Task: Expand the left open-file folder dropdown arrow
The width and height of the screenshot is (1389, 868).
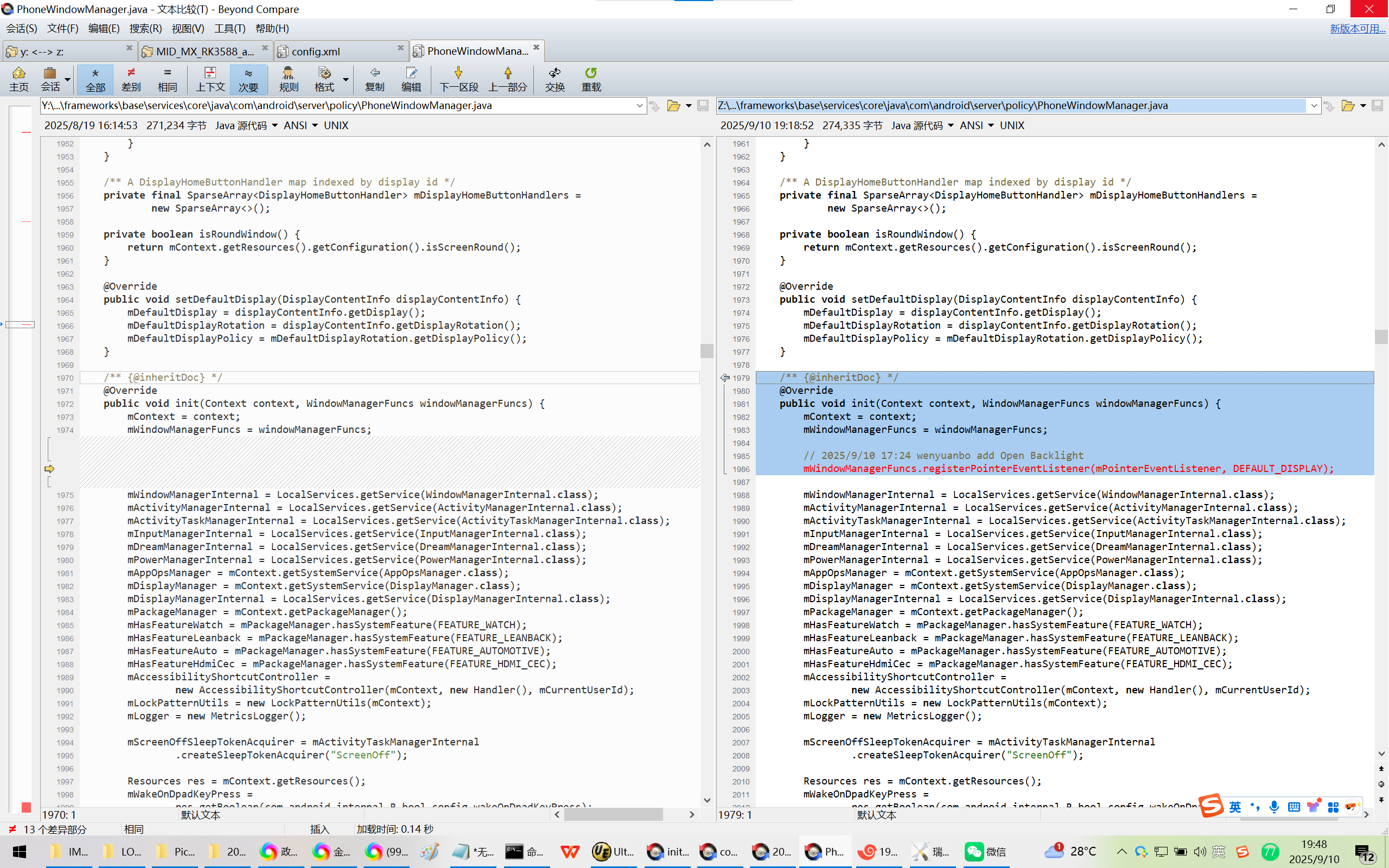Action: (689, 106)
